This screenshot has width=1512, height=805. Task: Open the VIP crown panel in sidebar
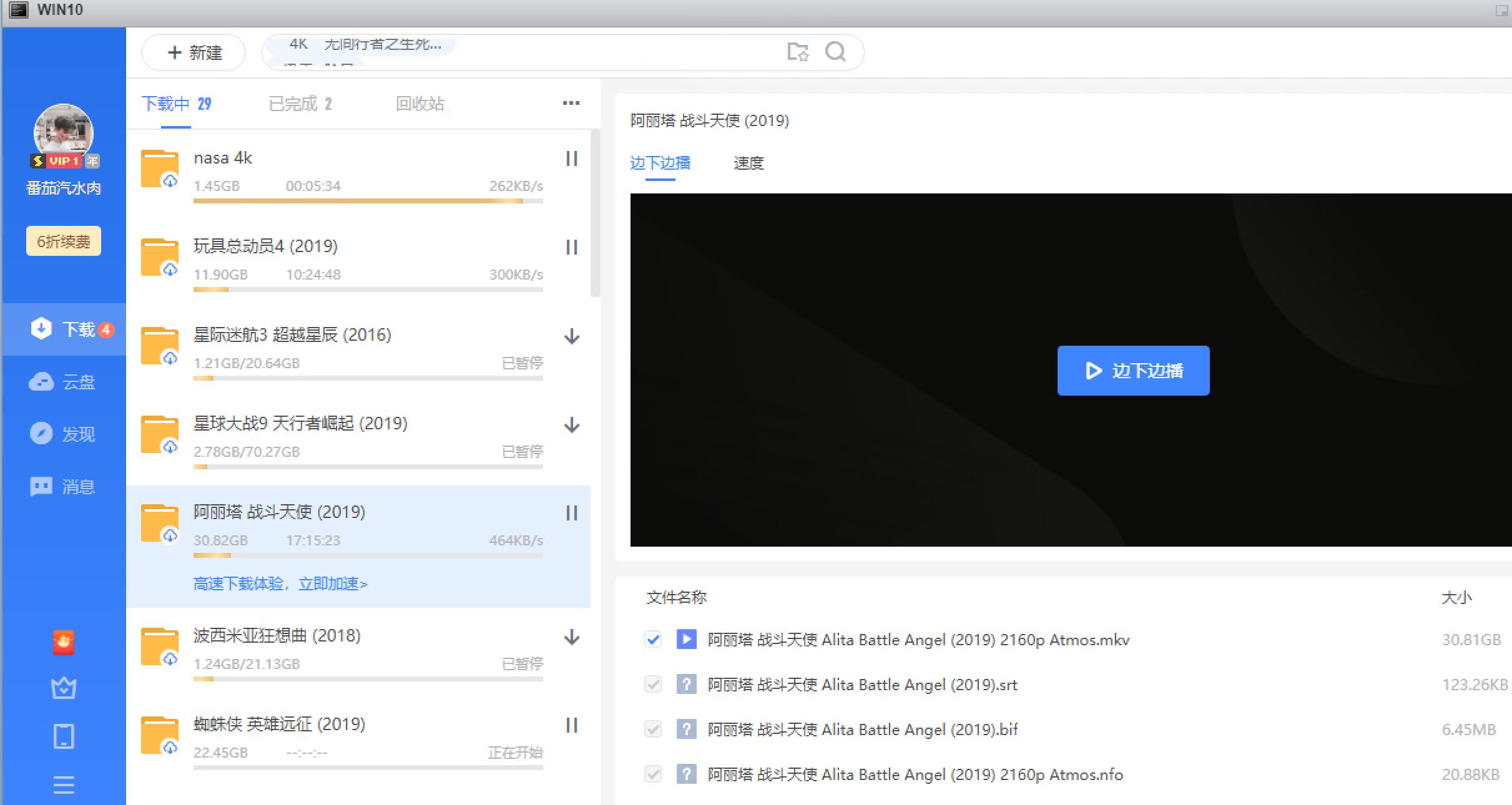click(63, 687)
